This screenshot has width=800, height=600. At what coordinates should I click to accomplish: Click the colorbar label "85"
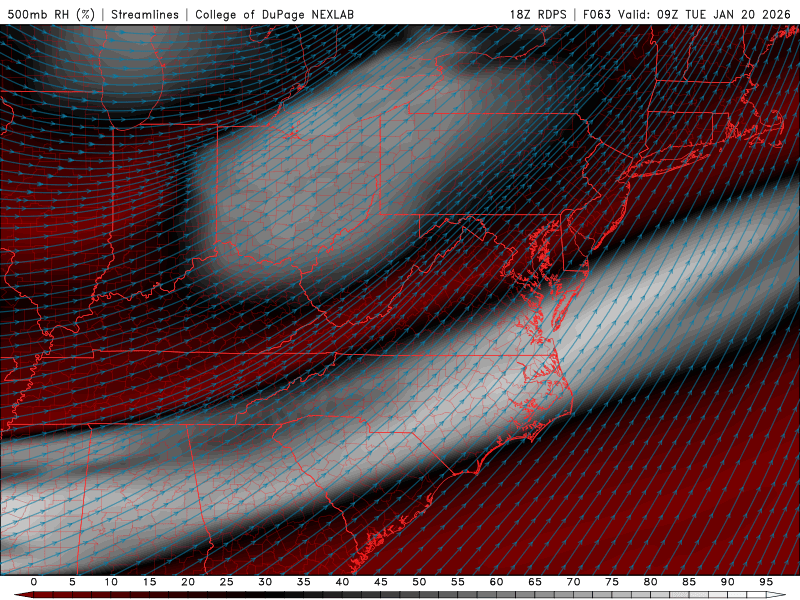(689, 582)
